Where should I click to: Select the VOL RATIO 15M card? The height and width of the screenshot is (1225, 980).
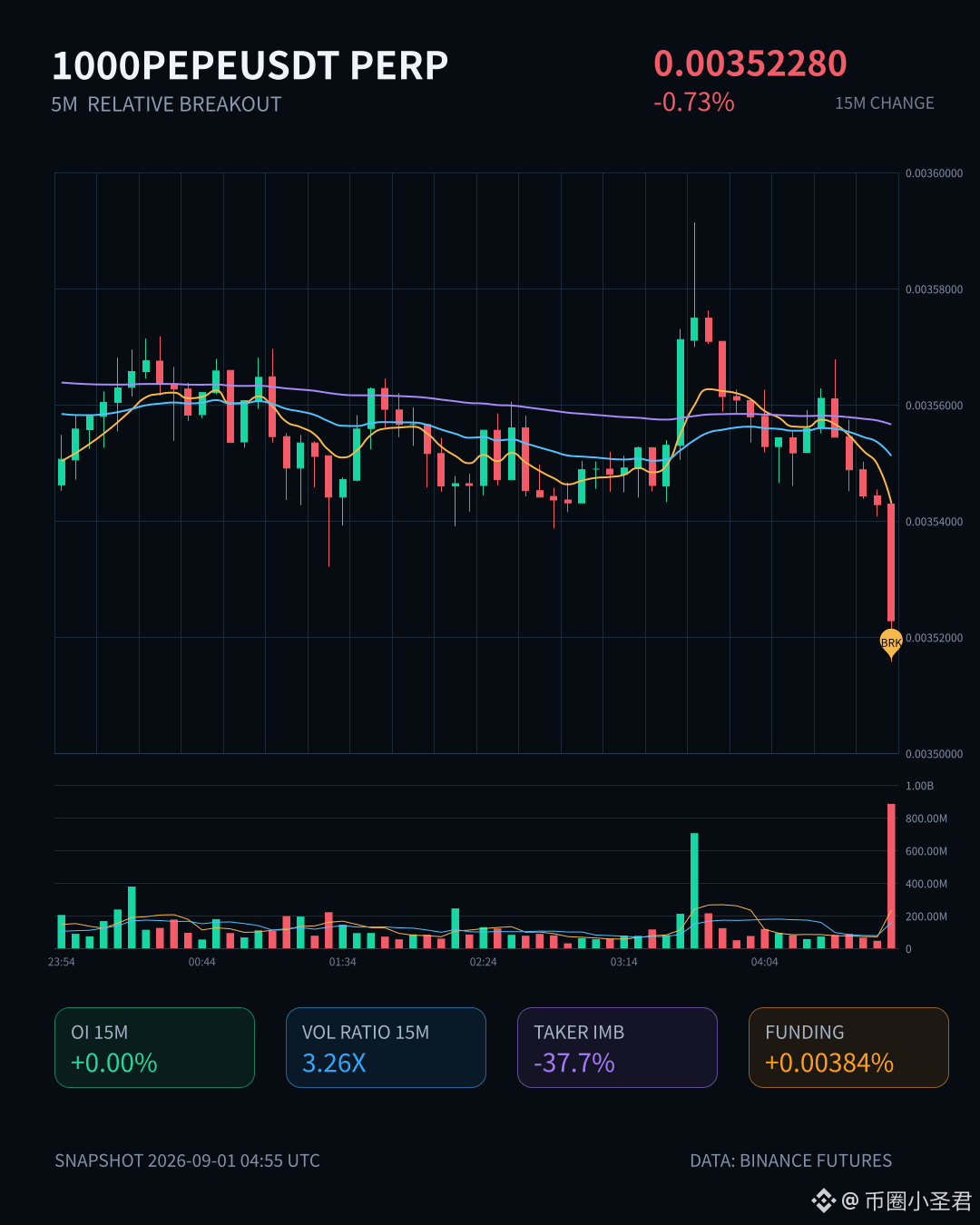(386, 1047)
